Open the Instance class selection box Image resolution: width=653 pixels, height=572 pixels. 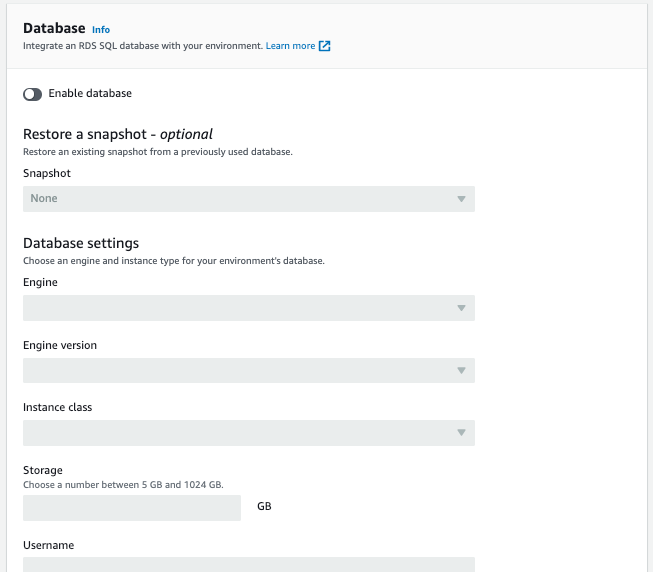point(240,433)
